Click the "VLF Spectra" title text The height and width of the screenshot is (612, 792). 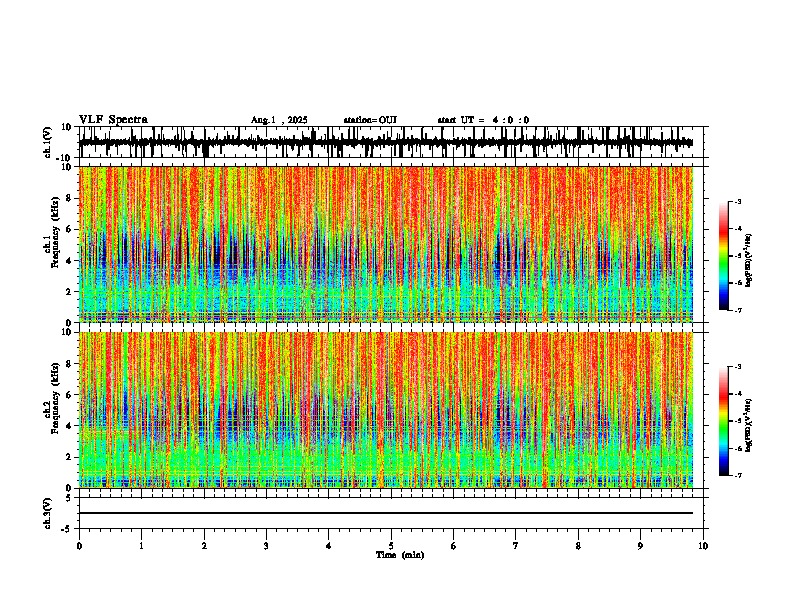tap(113, 120)
